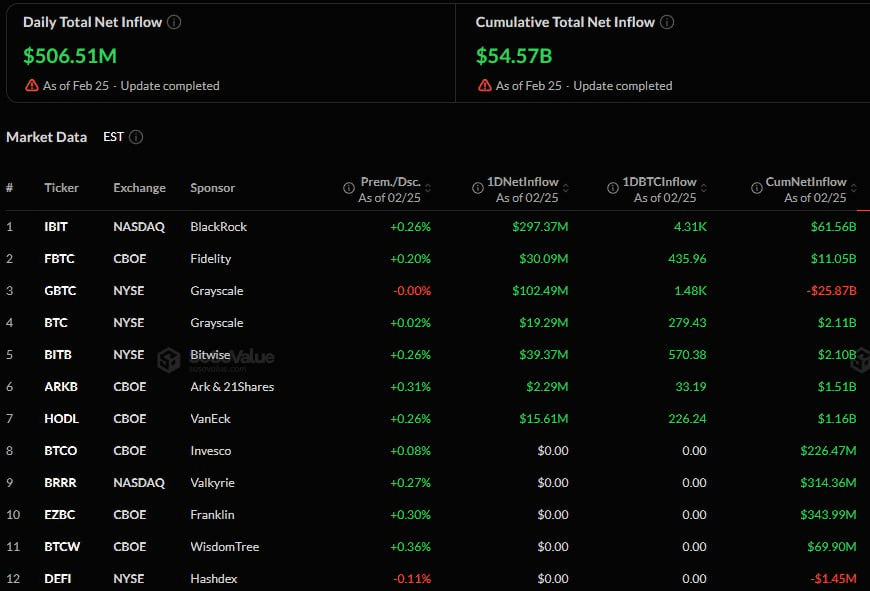Viewport: 870px width, 591px height.
Task: Click warning icon next to Cumulative update status
Action: (x=486, y=85)
